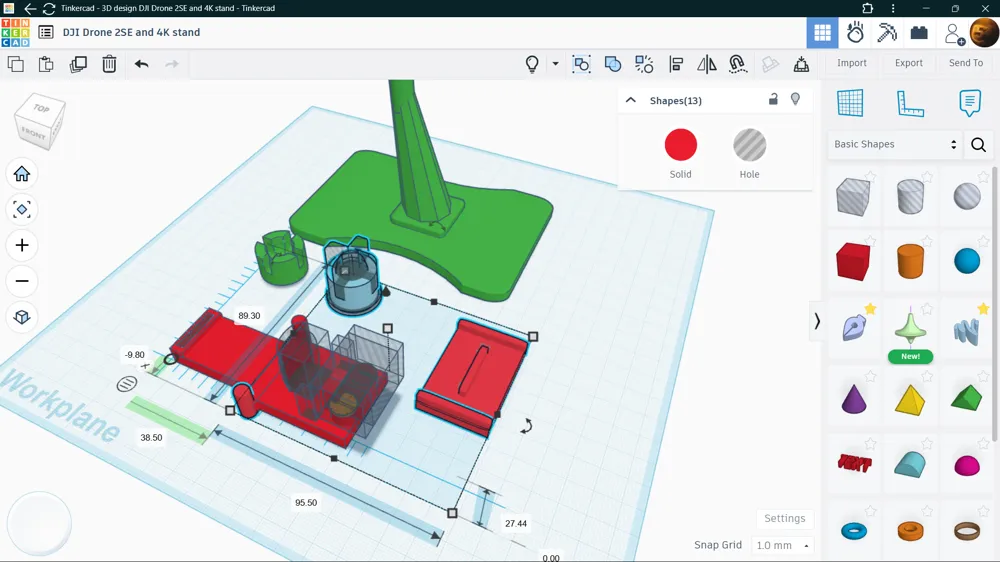The height and width of the screenshot is (562, 1000).
Task: Zoom out with the minus button
Action: [x=22, y=281]
